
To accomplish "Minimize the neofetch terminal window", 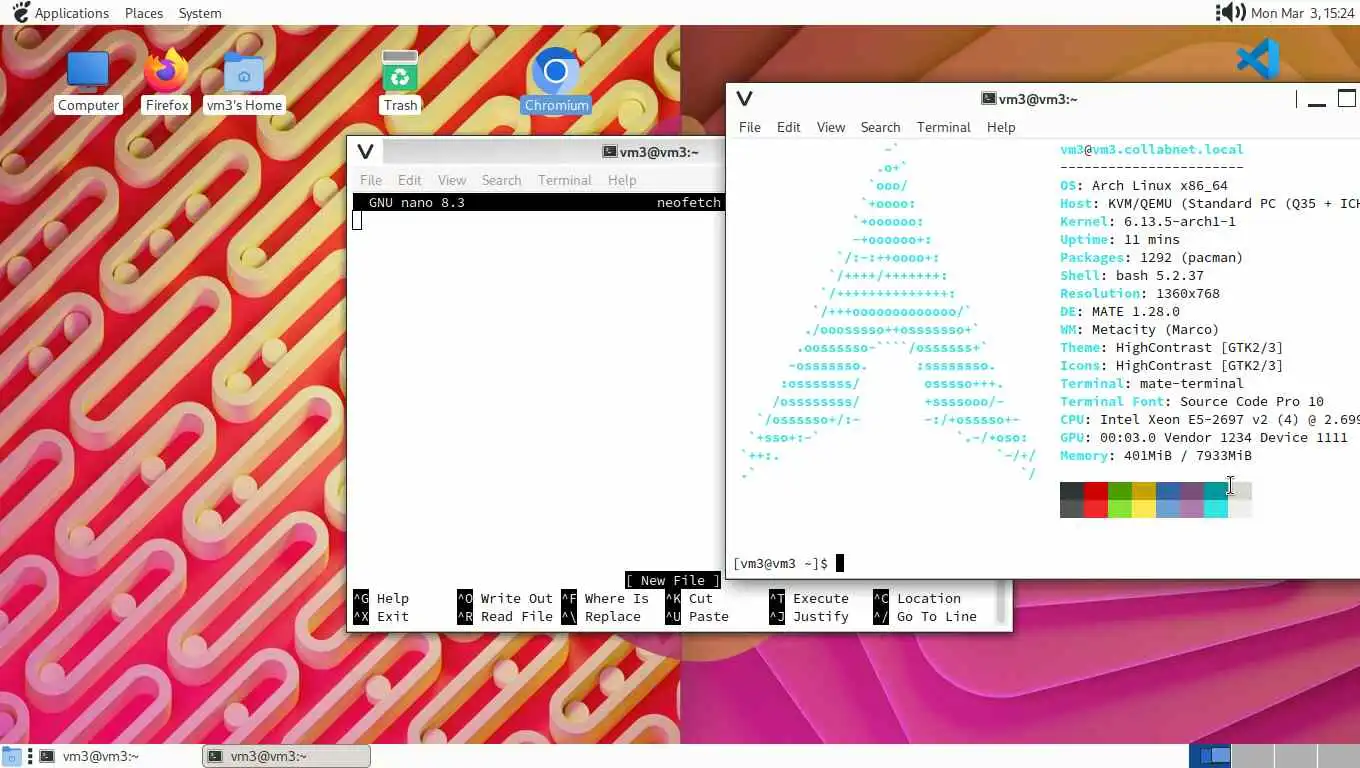I will (1317, 99).
